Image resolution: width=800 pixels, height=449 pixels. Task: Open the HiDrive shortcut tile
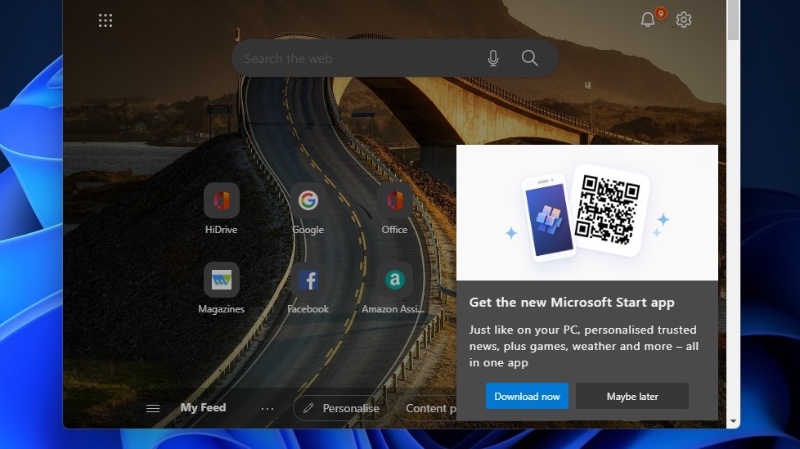(x=221, y=201)
